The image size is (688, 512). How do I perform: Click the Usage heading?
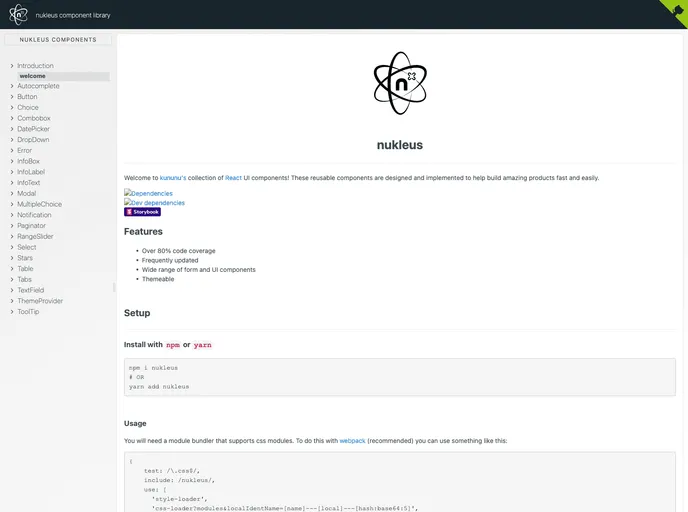pyautogui.click(x=135, y=423)
